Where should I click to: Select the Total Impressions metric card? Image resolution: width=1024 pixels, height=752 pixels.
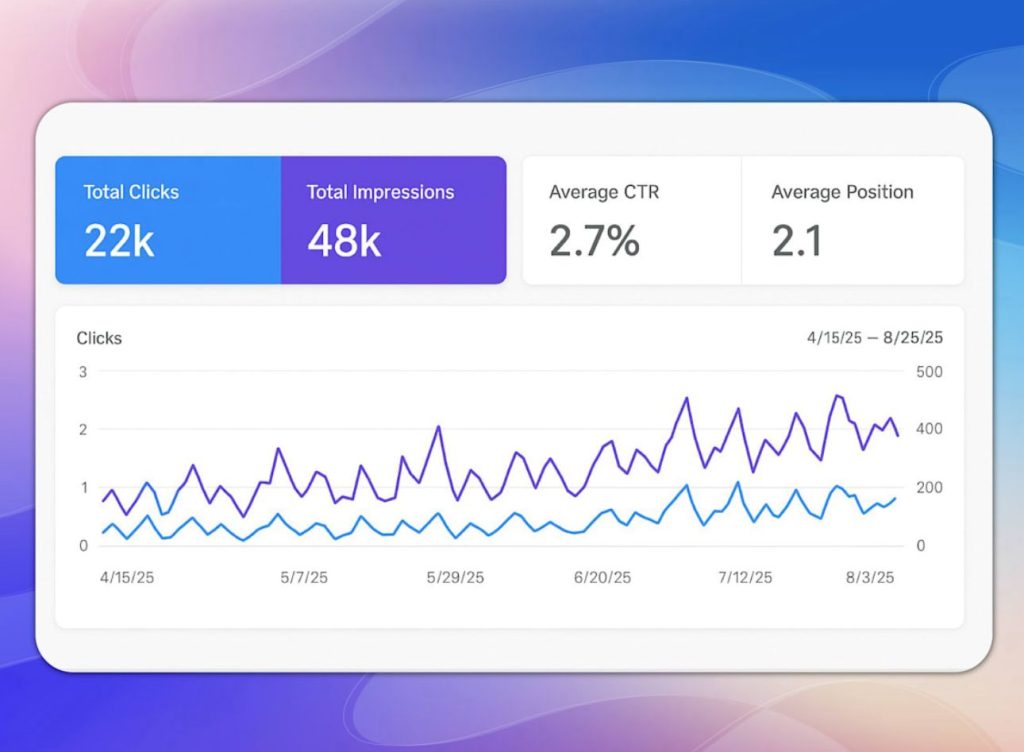(x=392, y=219)
